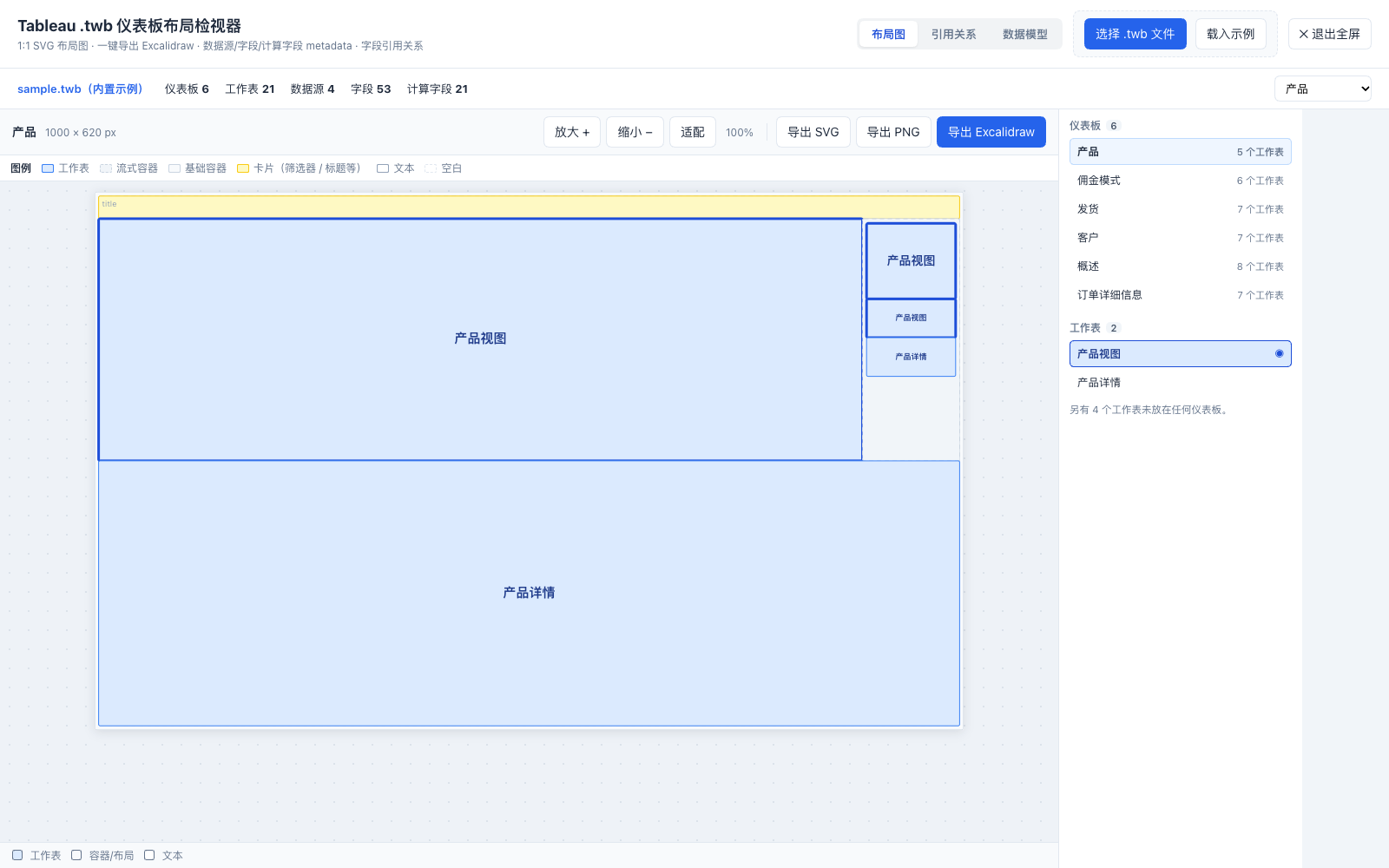The image size is (1389, 868).
Task: Select 产品详情 worksheet in side list
Action: (1180, 383)
